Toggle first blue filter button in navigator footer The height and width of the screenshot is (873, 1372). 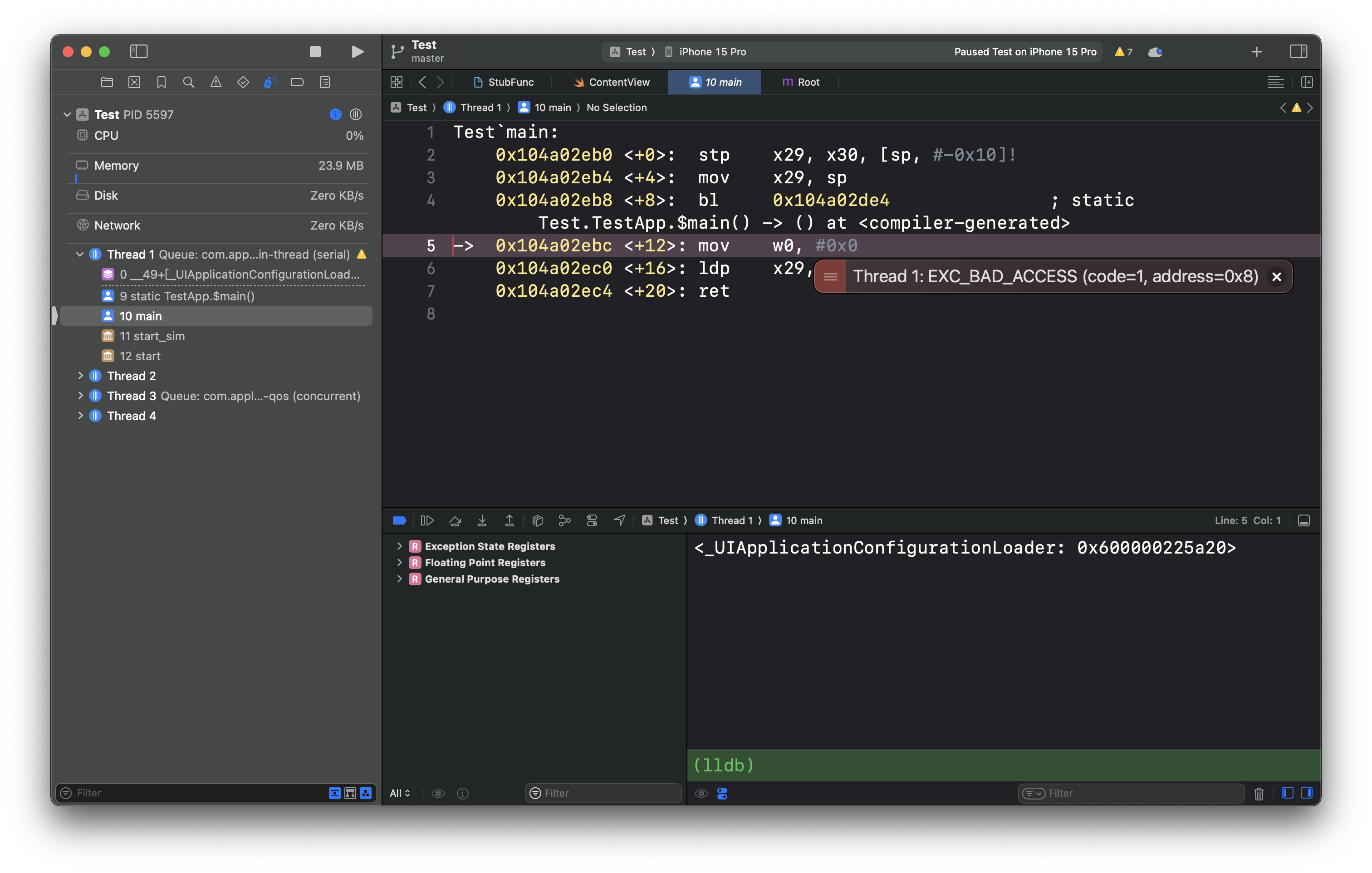coord(334,793)
